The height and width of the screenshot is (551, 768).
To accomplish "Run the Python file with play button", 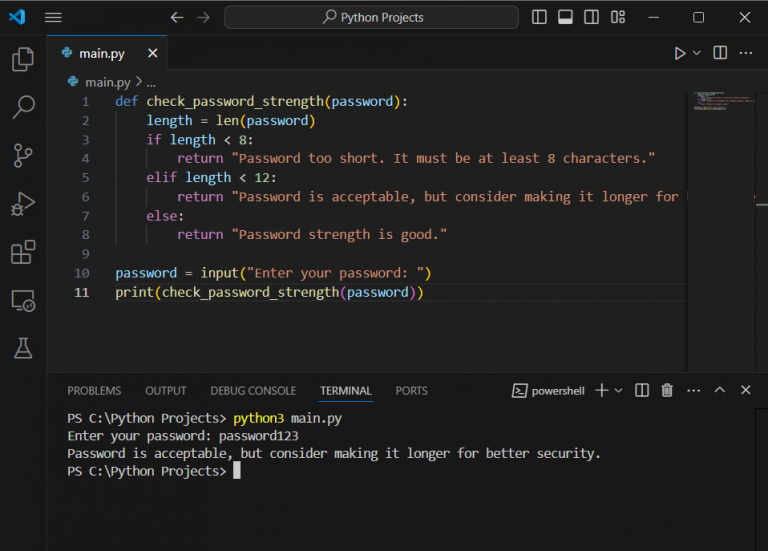I will pos(680,53).
